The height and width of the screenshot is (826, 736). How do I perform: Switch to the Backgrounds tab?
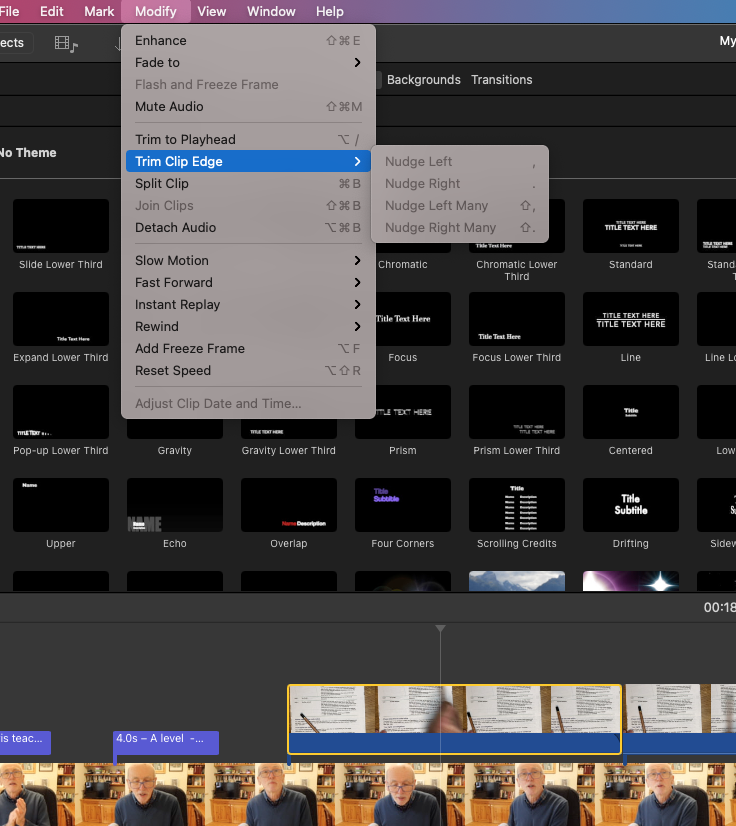coord(423,80)
